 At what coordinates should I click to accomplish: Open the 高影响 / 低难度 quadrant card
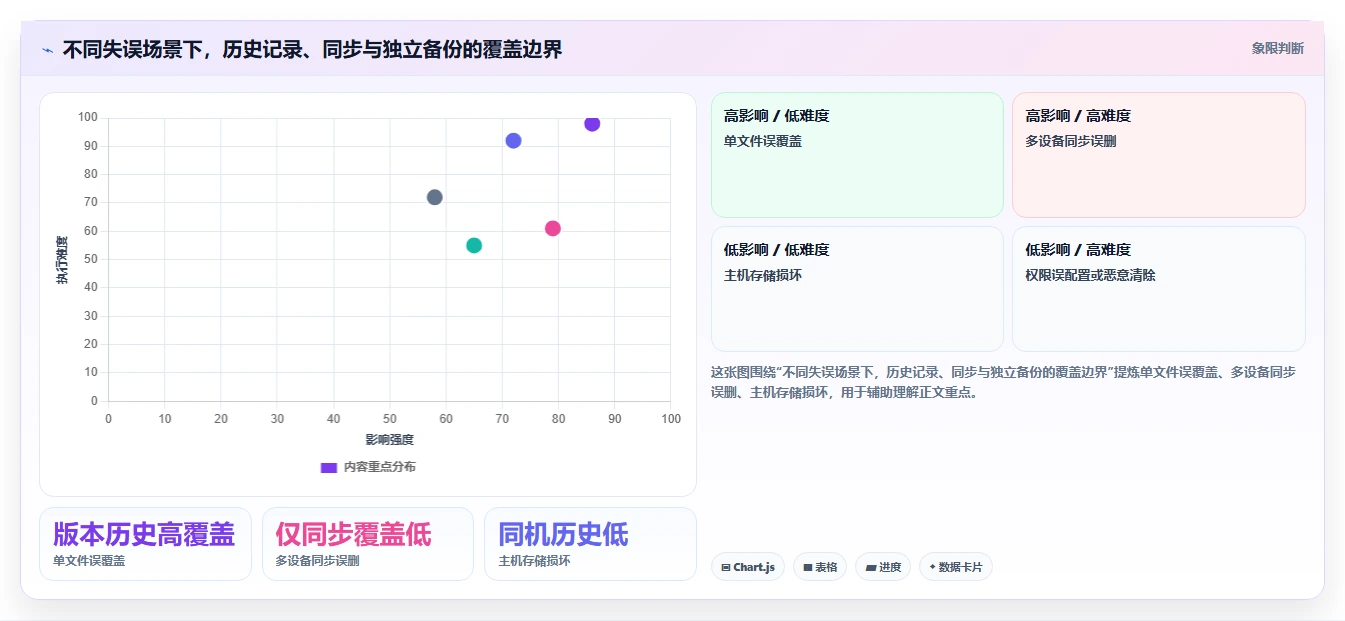[x=857, y=155]
